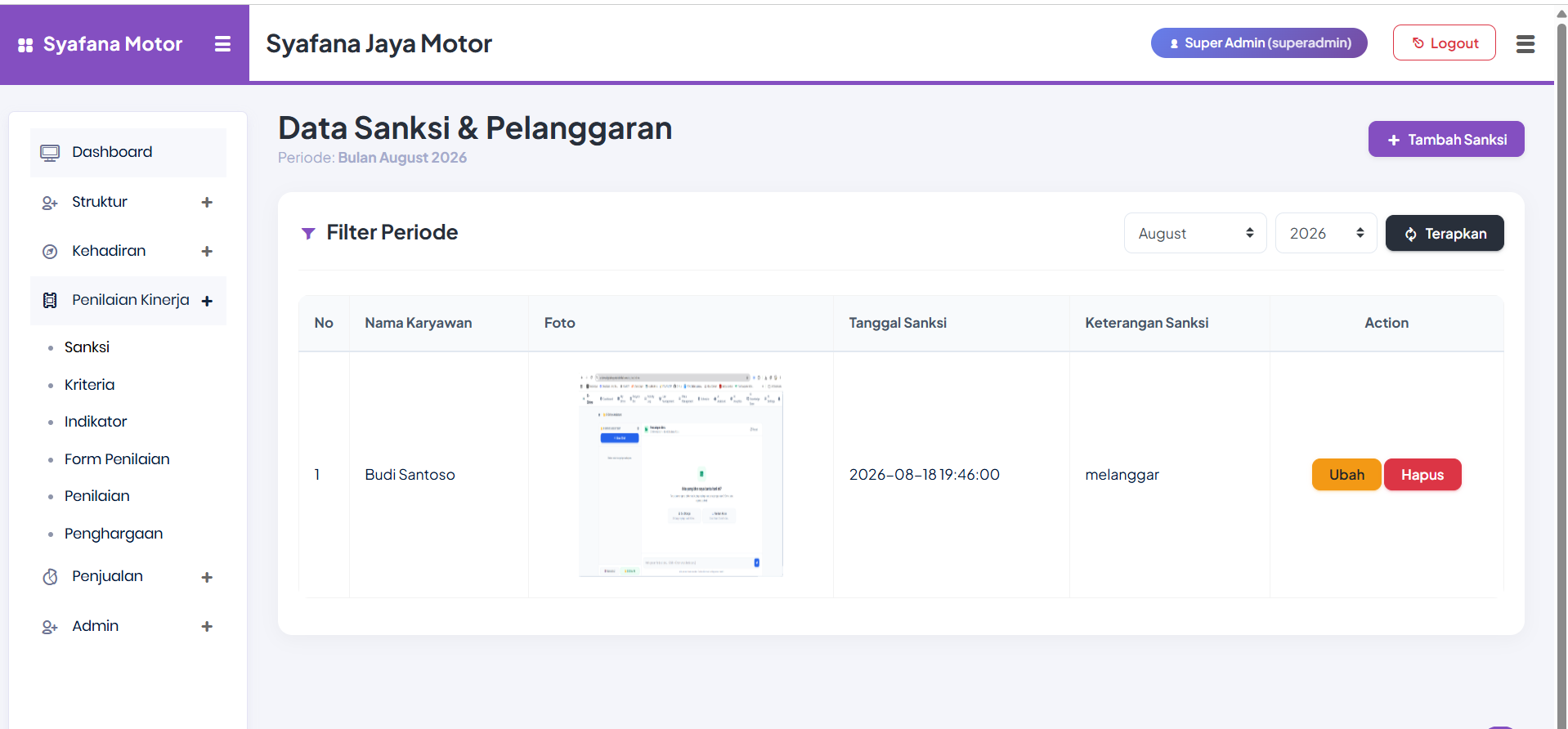1568x729 pixels.
Task: Expand the Admin menu with plus
Action: 207,627
